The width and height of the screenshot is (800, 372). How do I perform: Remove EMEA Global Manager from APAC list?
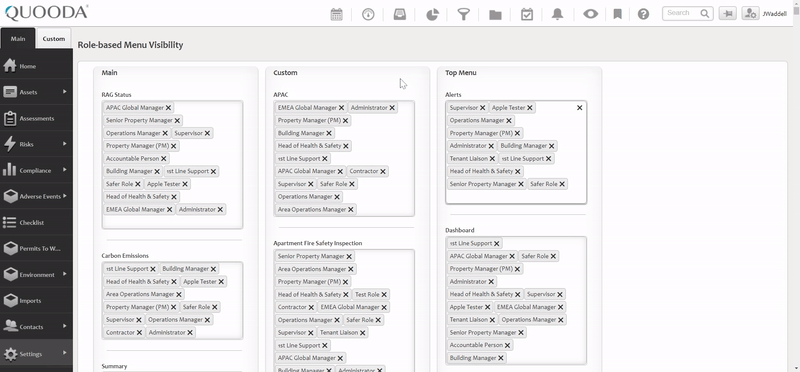pyautogui.click(x=341, y=108)
